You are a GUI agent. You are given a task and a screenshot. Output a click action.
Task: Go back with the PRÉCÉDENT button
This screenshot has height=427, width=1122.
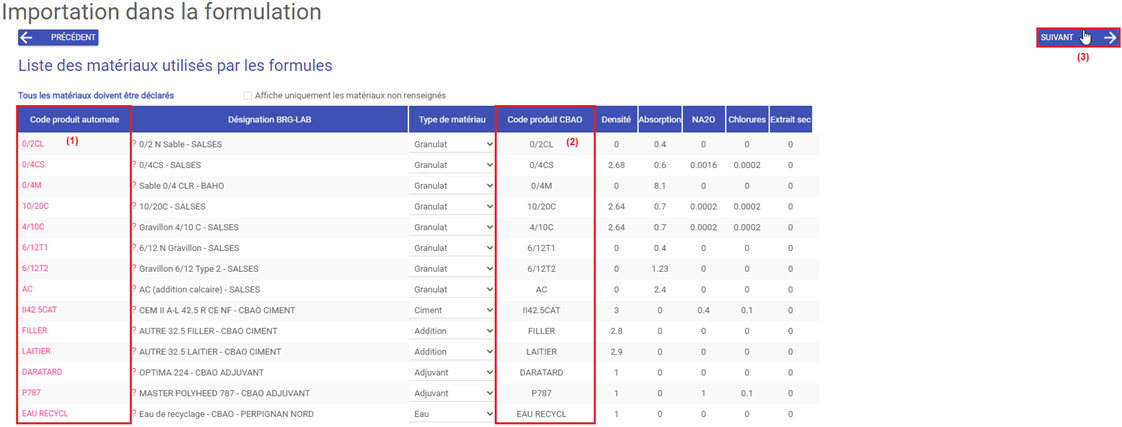58,38
